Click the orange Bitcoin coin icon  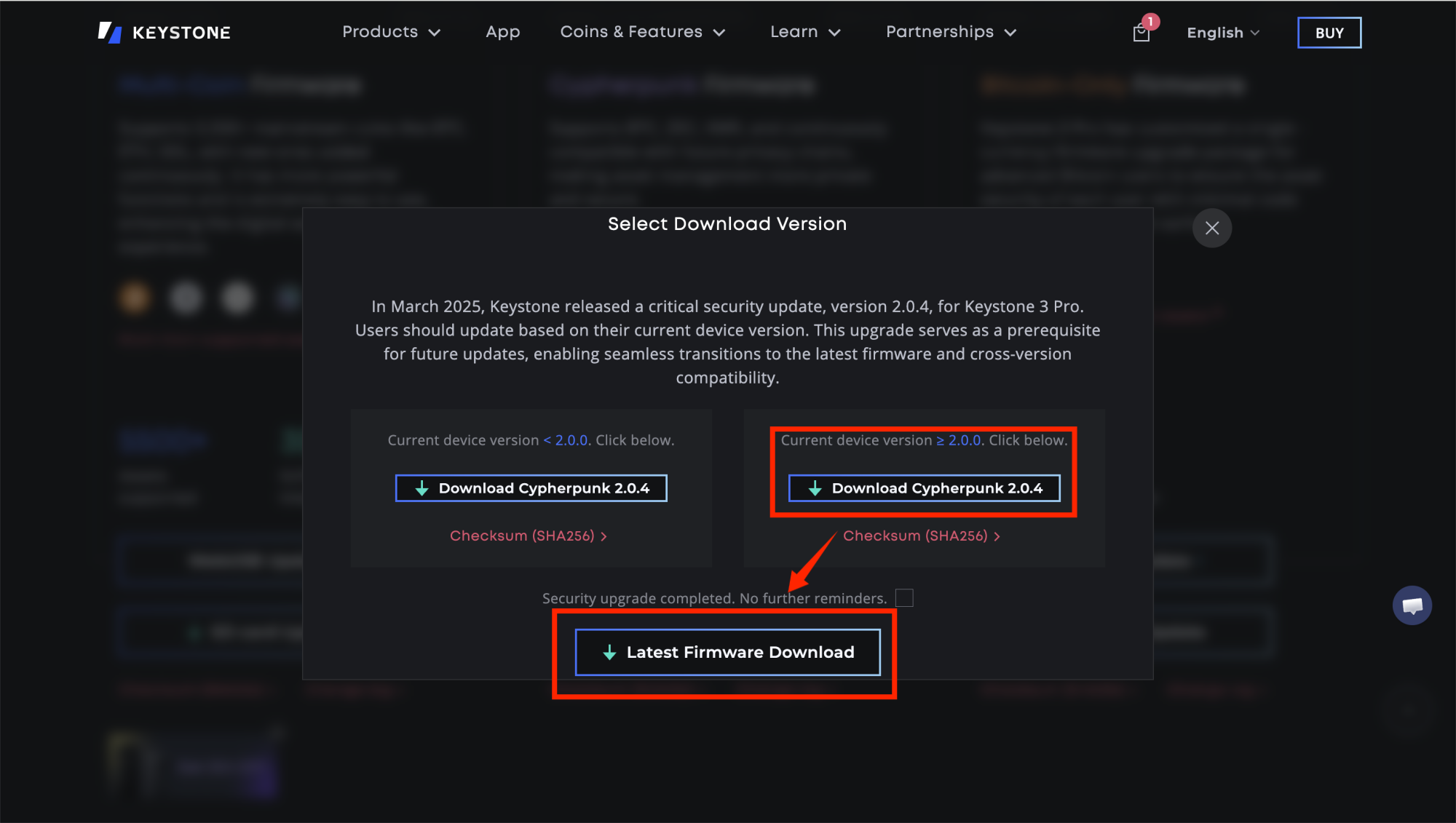135,298
